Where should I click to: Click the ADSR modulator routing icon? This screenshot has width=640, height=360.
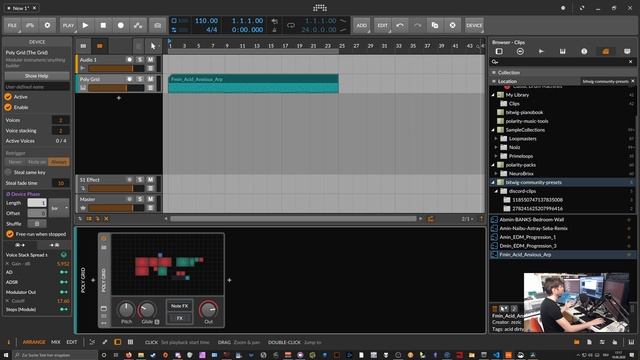[64, 282]
